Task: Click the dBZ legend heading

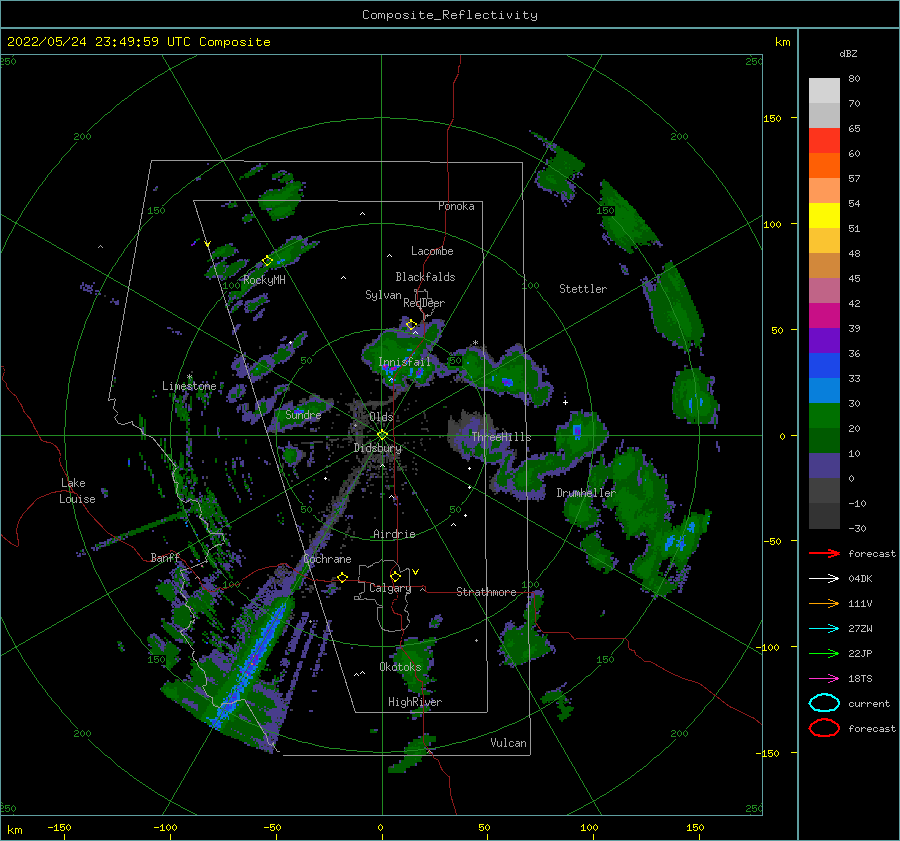Action: (x=848, y=53)
